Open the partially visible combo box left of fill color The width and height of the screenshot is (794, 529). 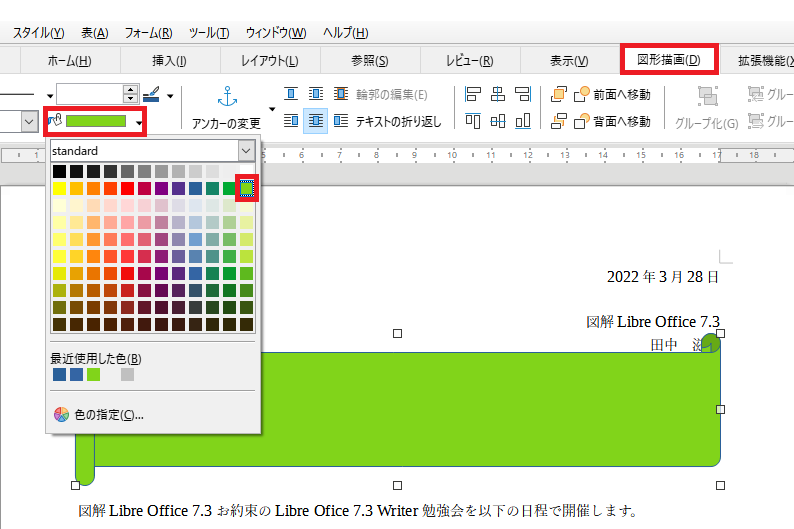coord(19,122)
